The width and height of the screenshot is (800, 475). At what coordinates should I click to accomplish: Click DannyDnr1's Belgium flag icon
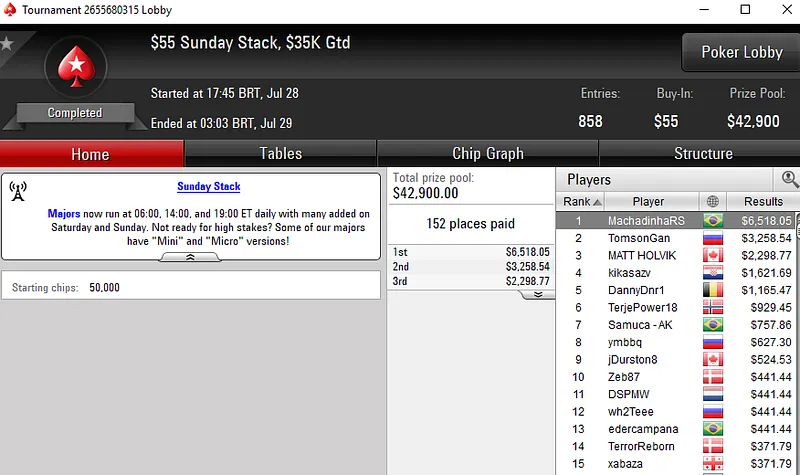712,290
